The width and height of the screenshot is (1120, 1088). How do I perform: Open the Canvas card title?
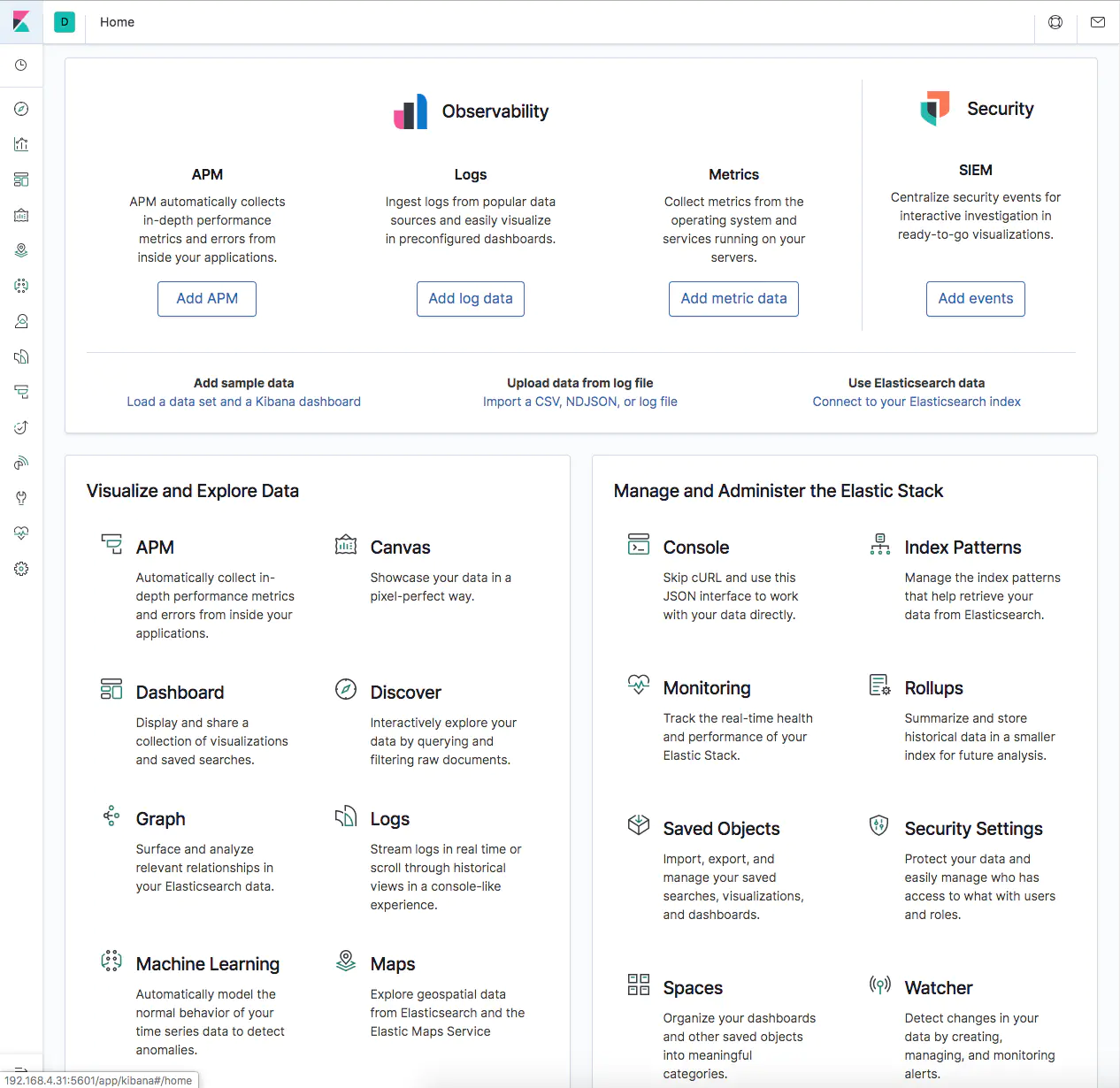point(400,548)
